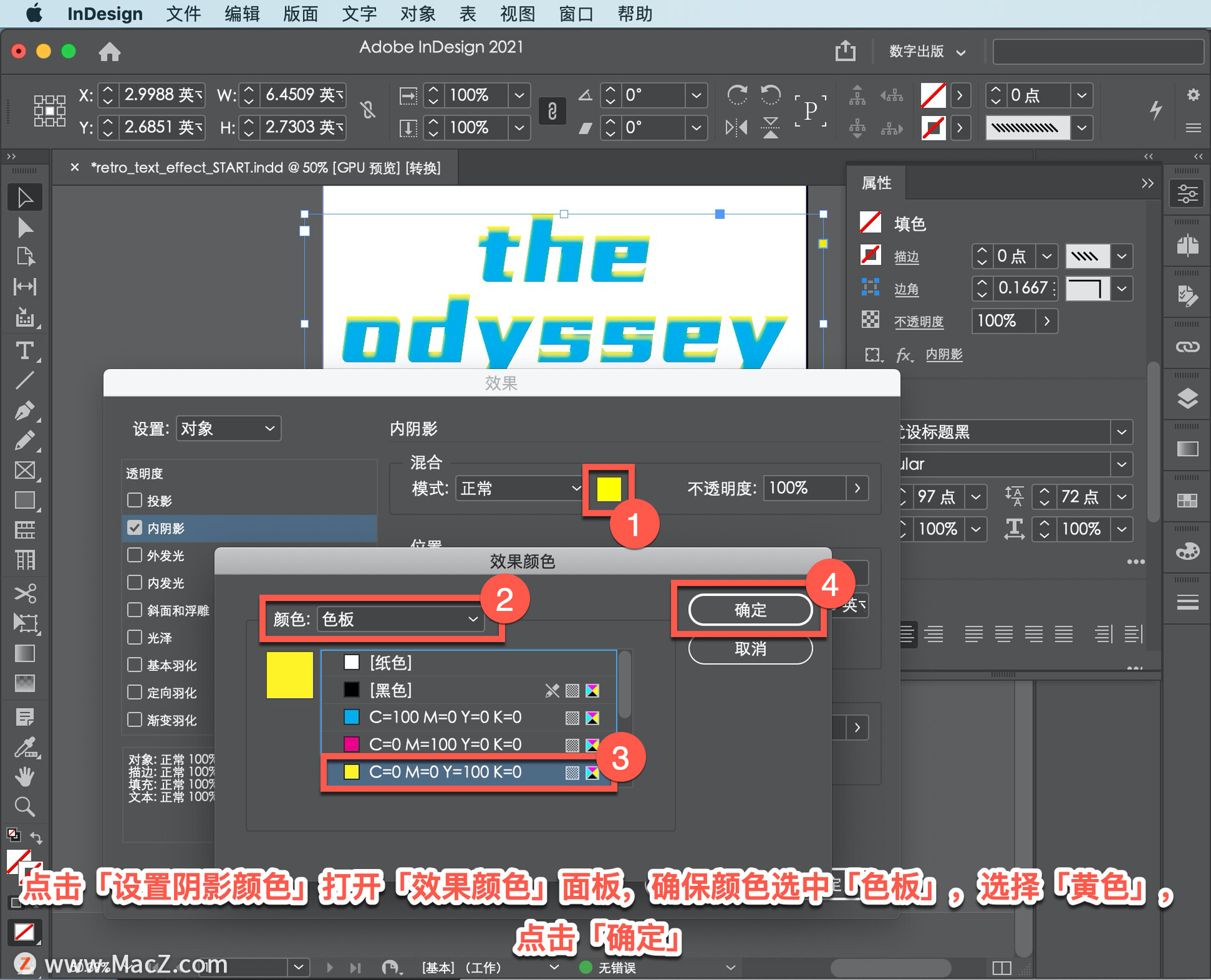Open the 颜色 色板 dropdown
This screenshot has width=1211, height=980.
click(x=401, y=619)
